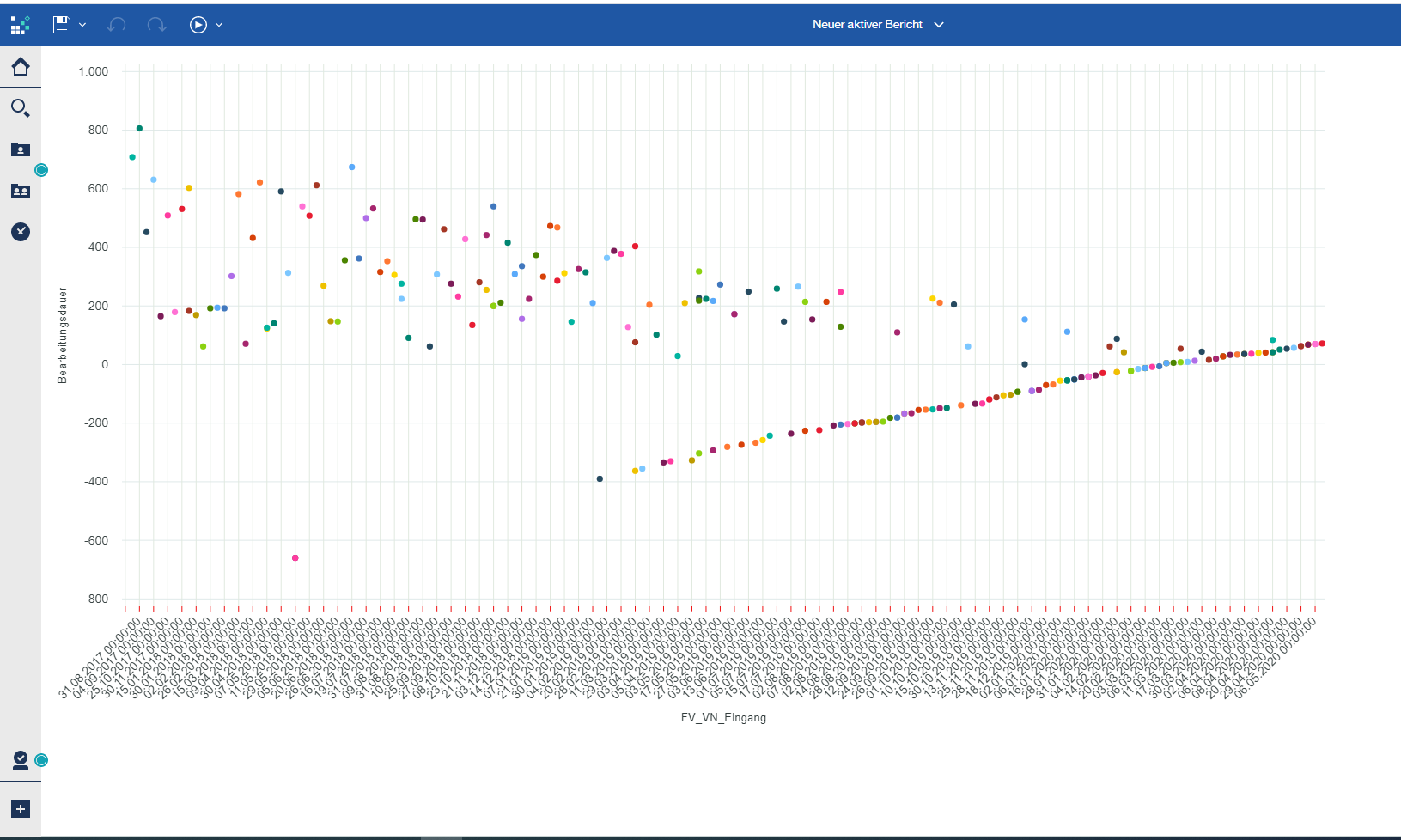Open the save options dropdown arrow
Image resolution: width=1401 pixels, height=840 pixels.
click(x=82, y=25)
